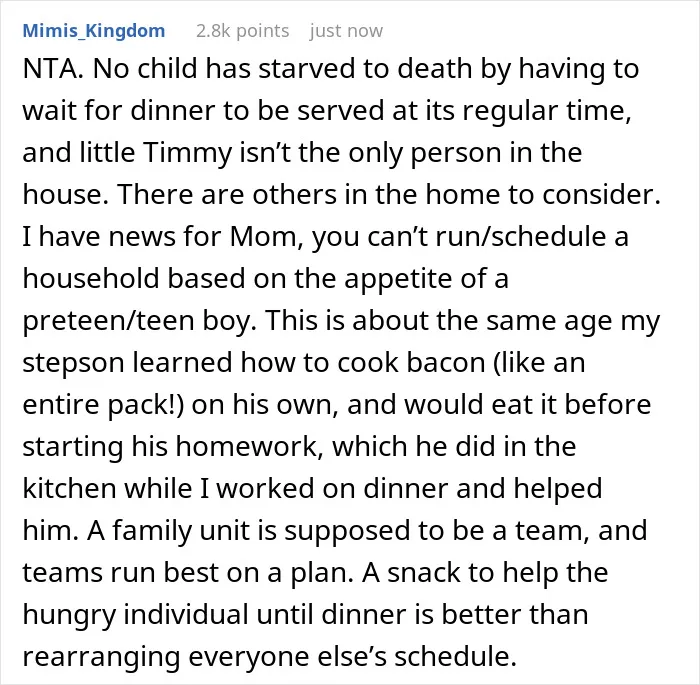
Task: Click the word 'kitchen' in the comment
Action: (x=69, y=489)
